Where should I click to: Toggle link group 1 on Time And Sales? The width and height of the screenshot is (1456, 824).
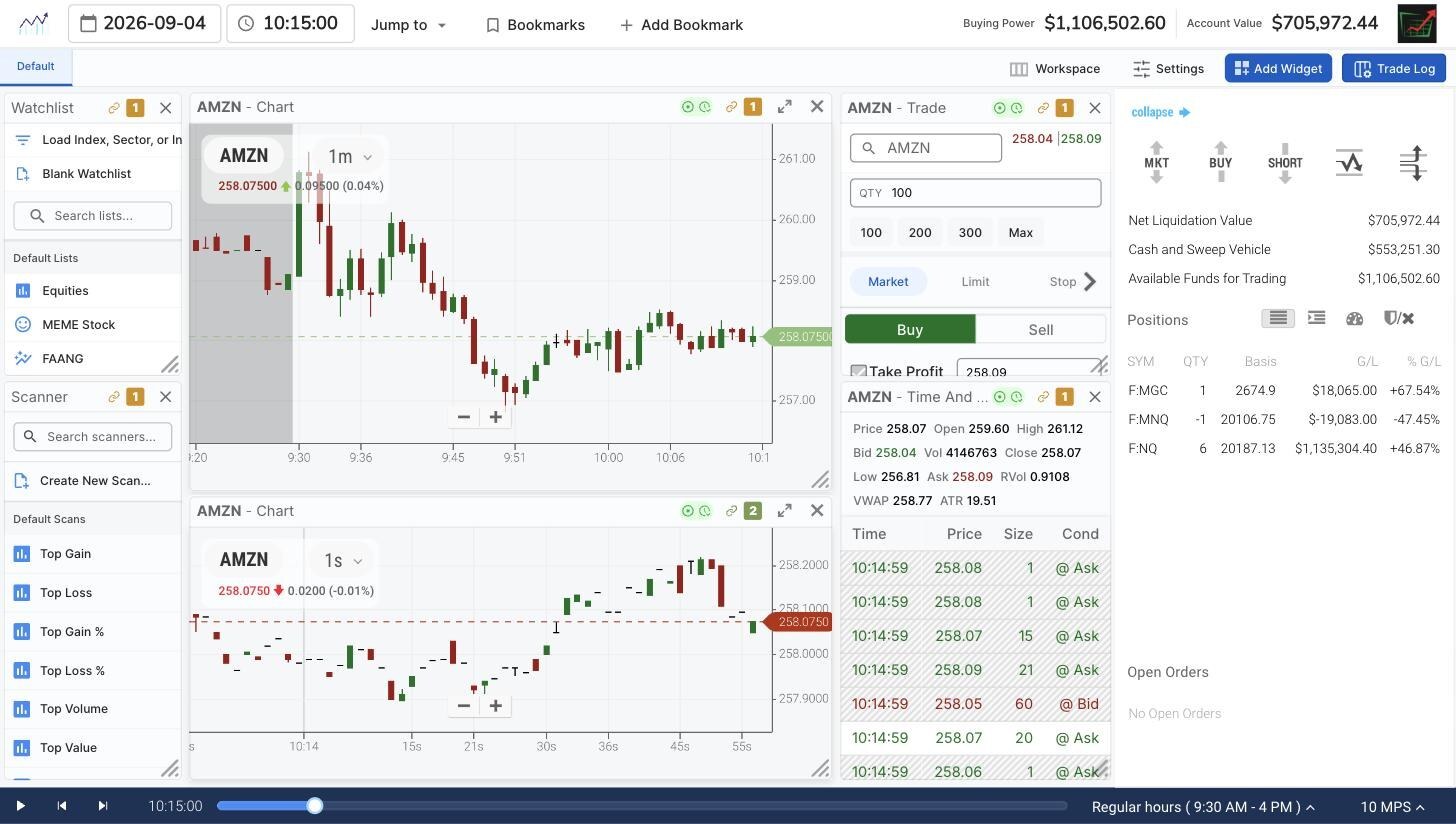tap(1064, 397)
